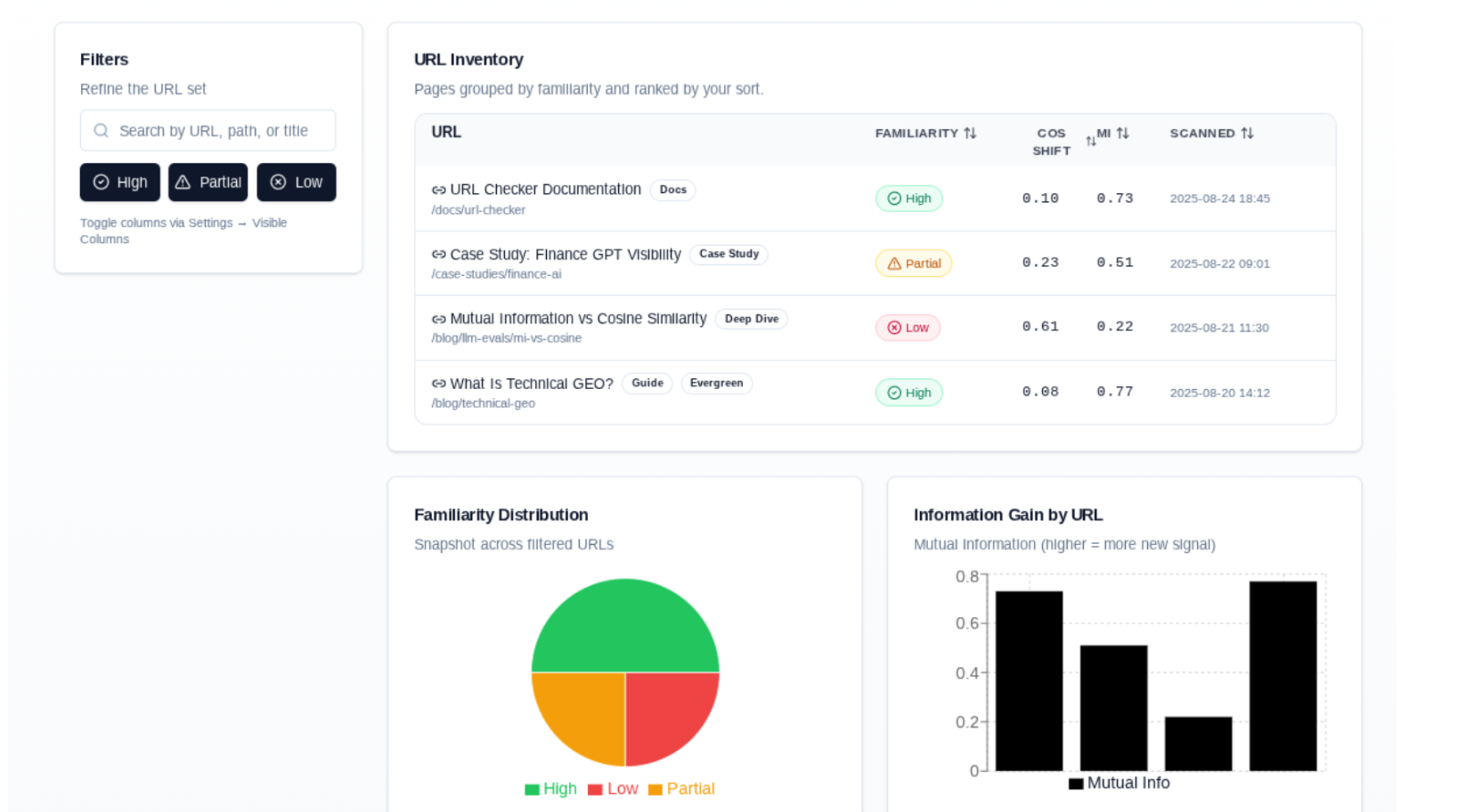Click the sort arrows icon next to Familiarity header
Image resolution: width=1482 pixels, height=812 pixels.
tap(970, 133)
